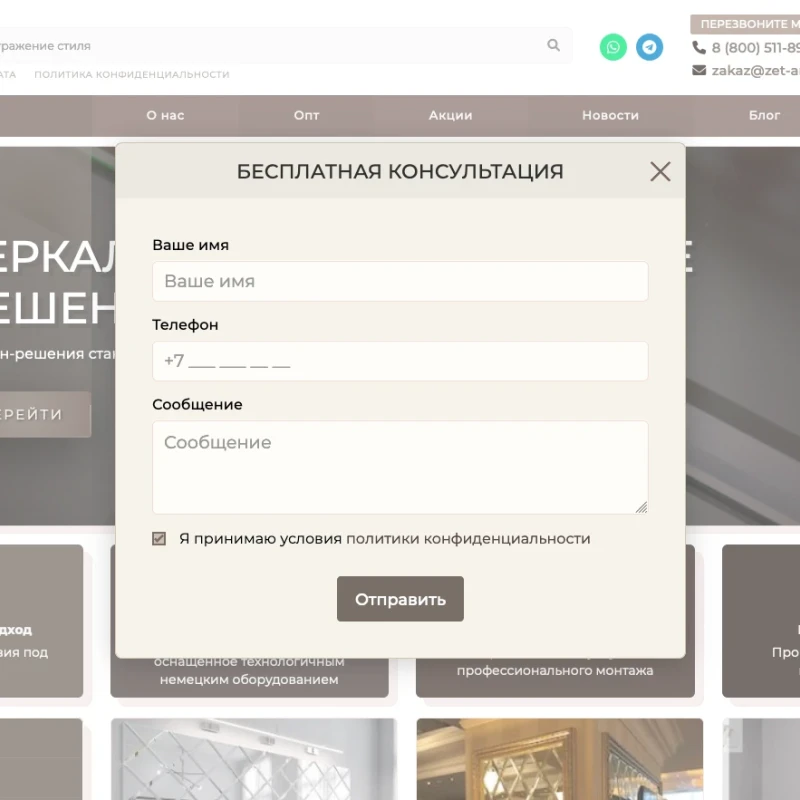
Task: Open the Опт menu item
Action: pos(307,115)
